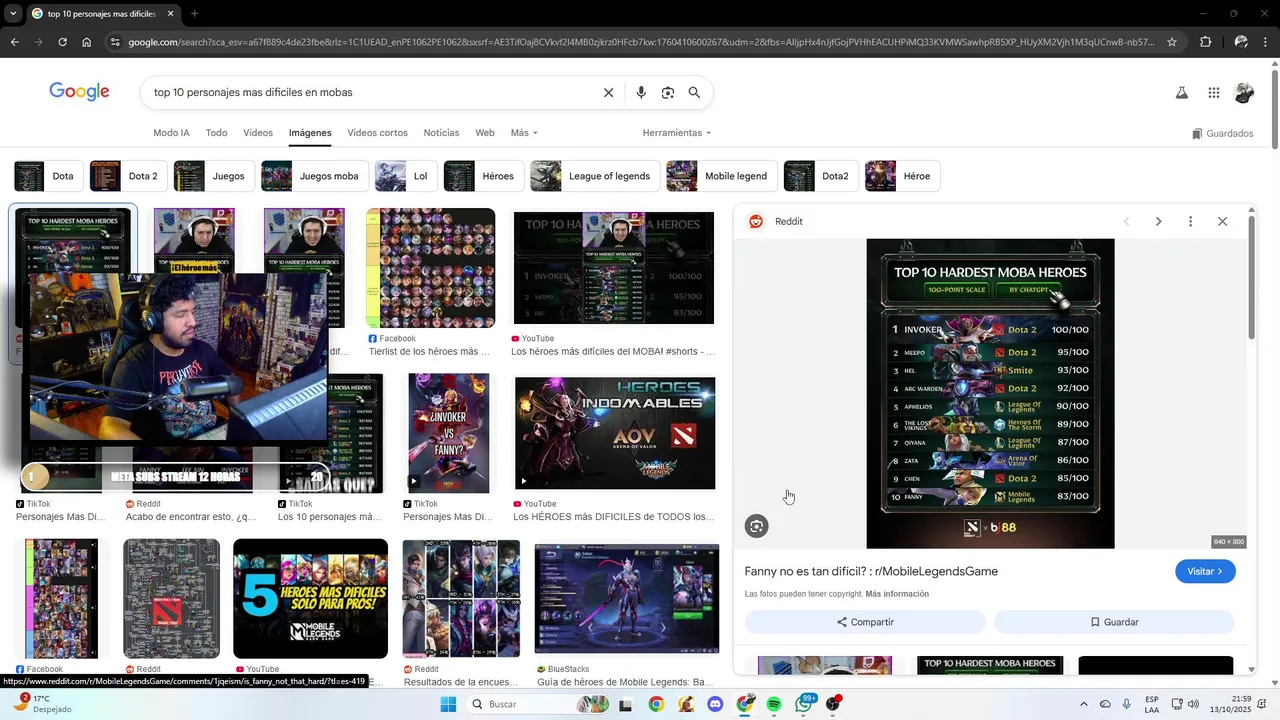Open the Facebook hero tierlist thumbnail
This screenshot has height=720, width=1280.
coord(431,268)
